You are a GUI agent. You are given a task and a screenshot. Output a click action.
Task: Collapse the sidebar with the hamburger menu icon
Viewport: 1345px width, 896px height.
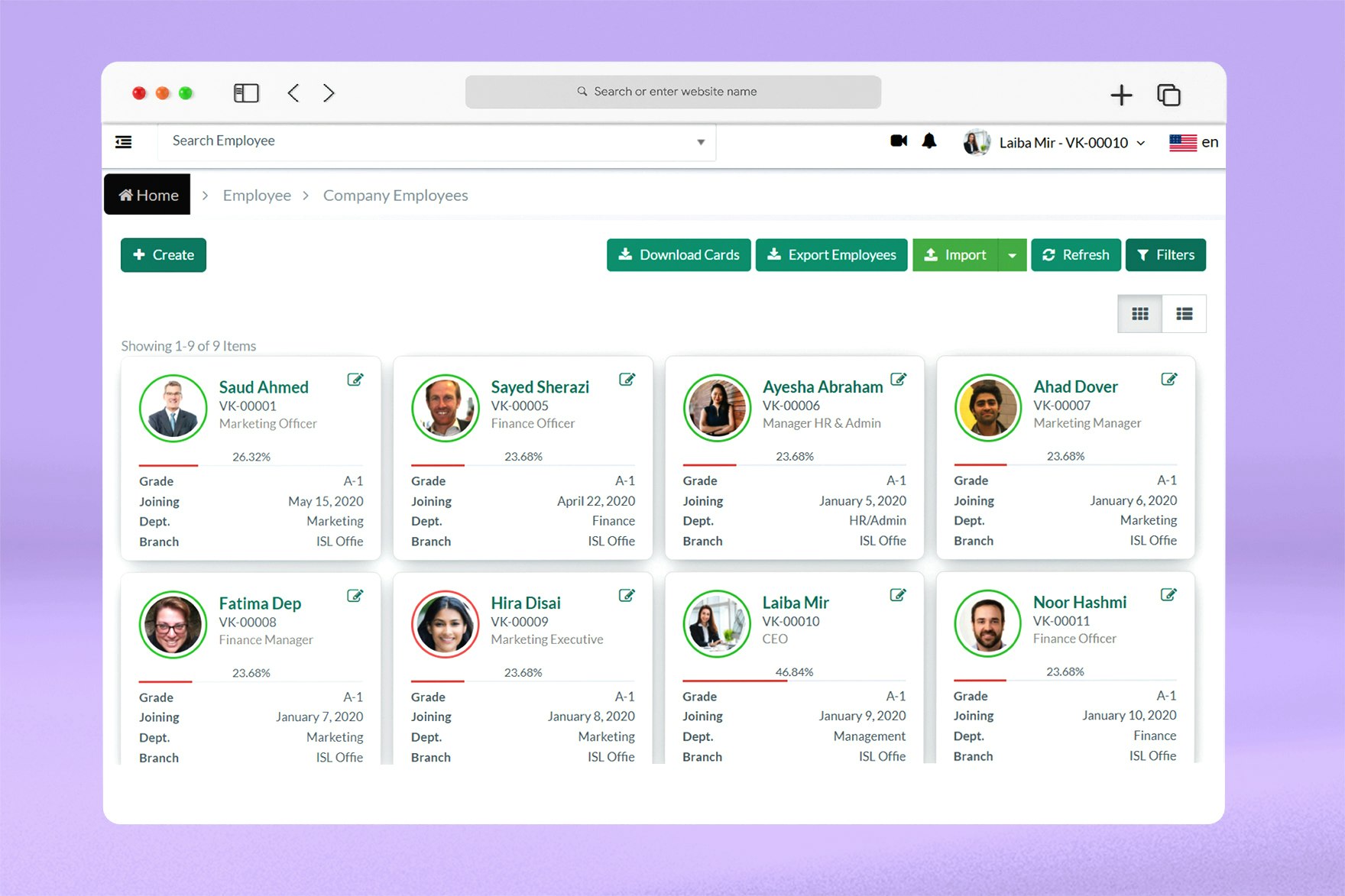pyautogui.click(x=124, y=142)
